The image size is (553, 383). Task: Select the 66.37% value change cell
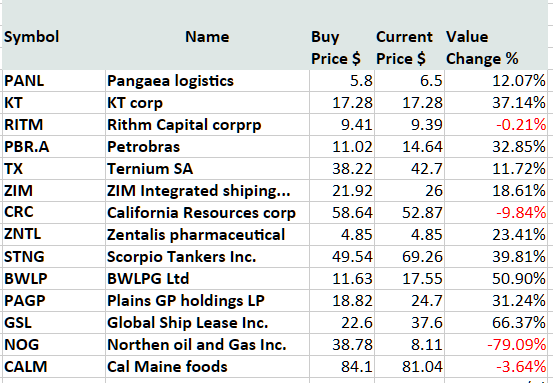[496, 323]
